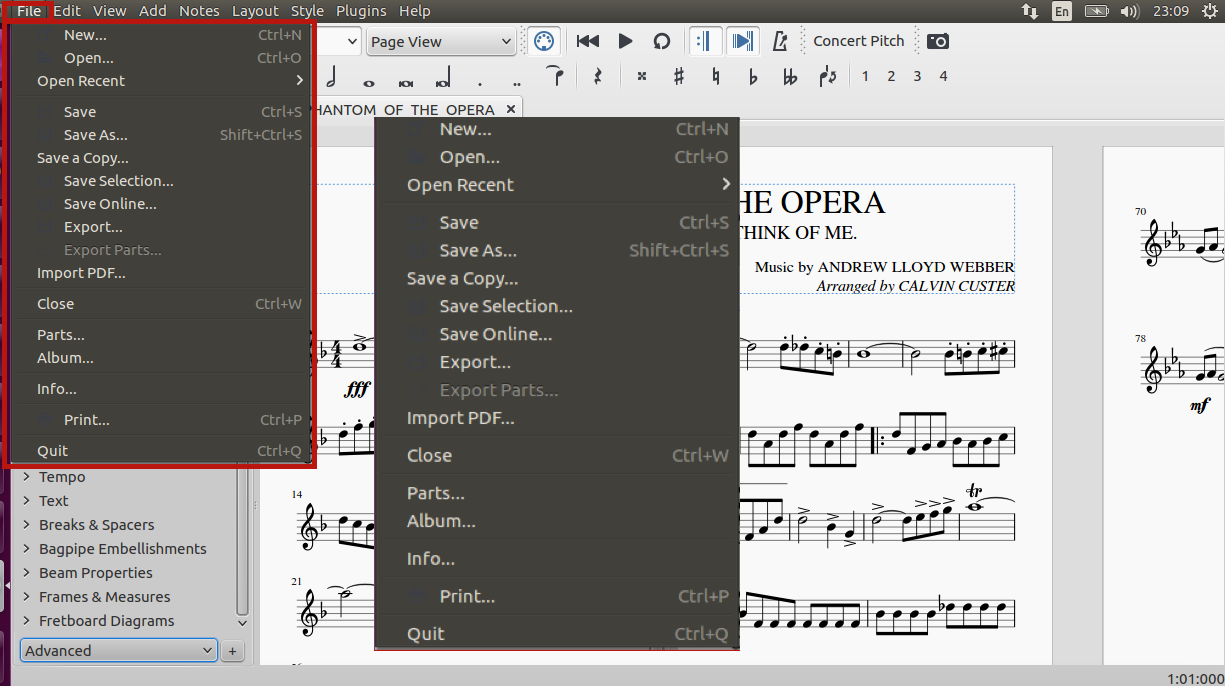Select the score's ARRANGED BY CALVIN CUSTER text

click(x=916, y=286)
